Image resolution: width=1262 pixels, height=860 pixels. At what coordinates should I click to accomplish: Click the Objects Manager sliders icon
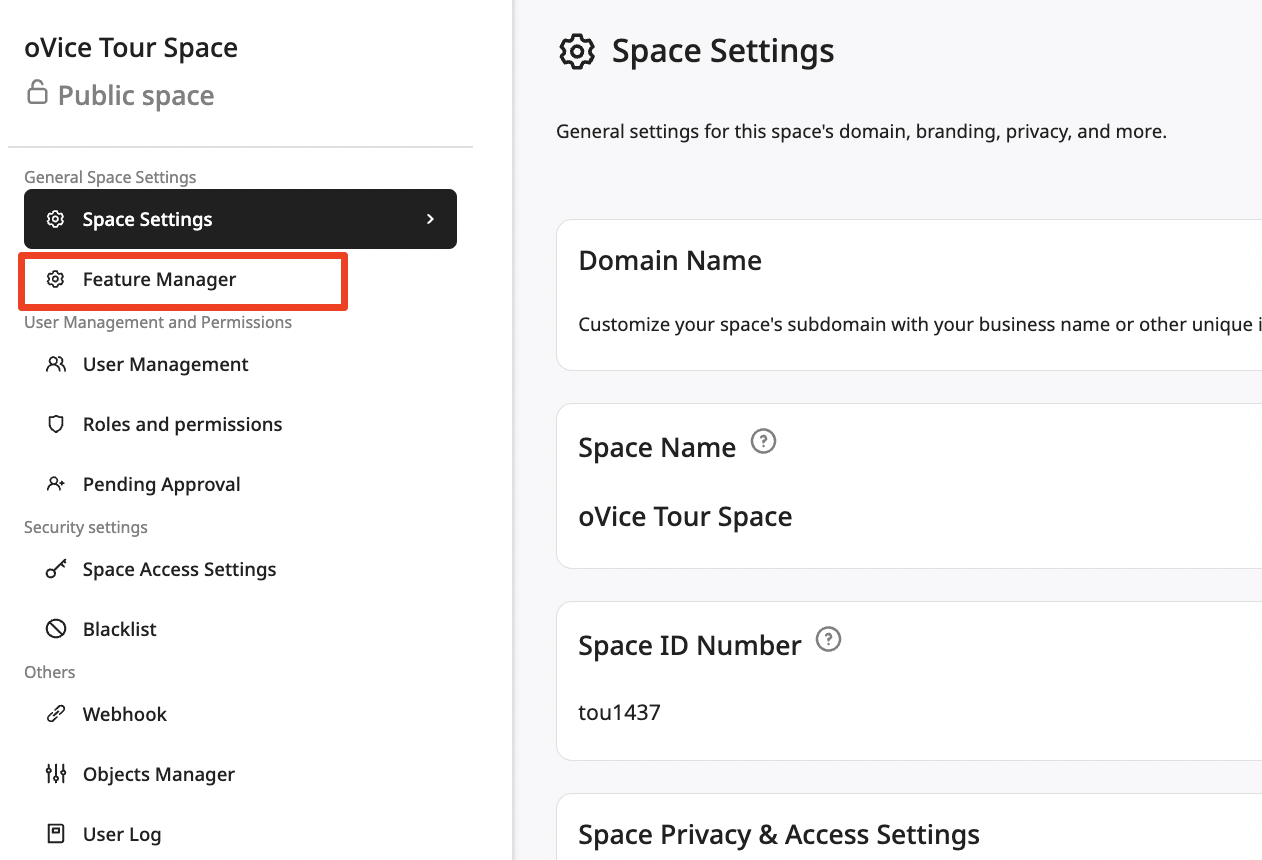pyautogui.click(x=56, y=774)
